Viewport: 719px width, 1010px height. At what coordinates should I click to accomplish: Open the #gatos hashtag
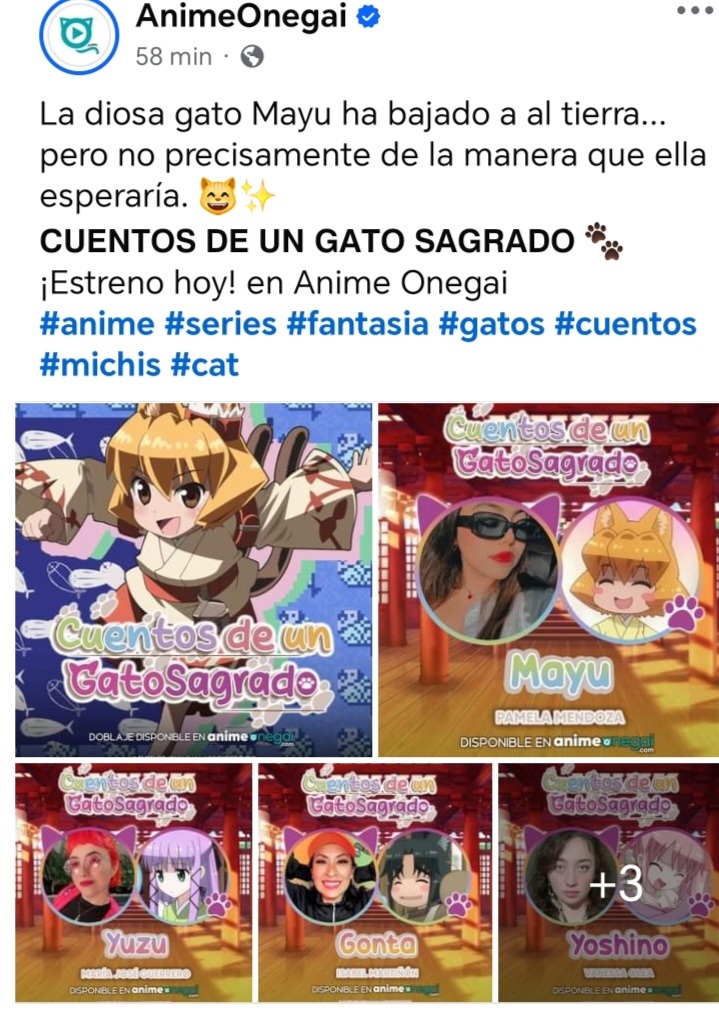(492, 323)
